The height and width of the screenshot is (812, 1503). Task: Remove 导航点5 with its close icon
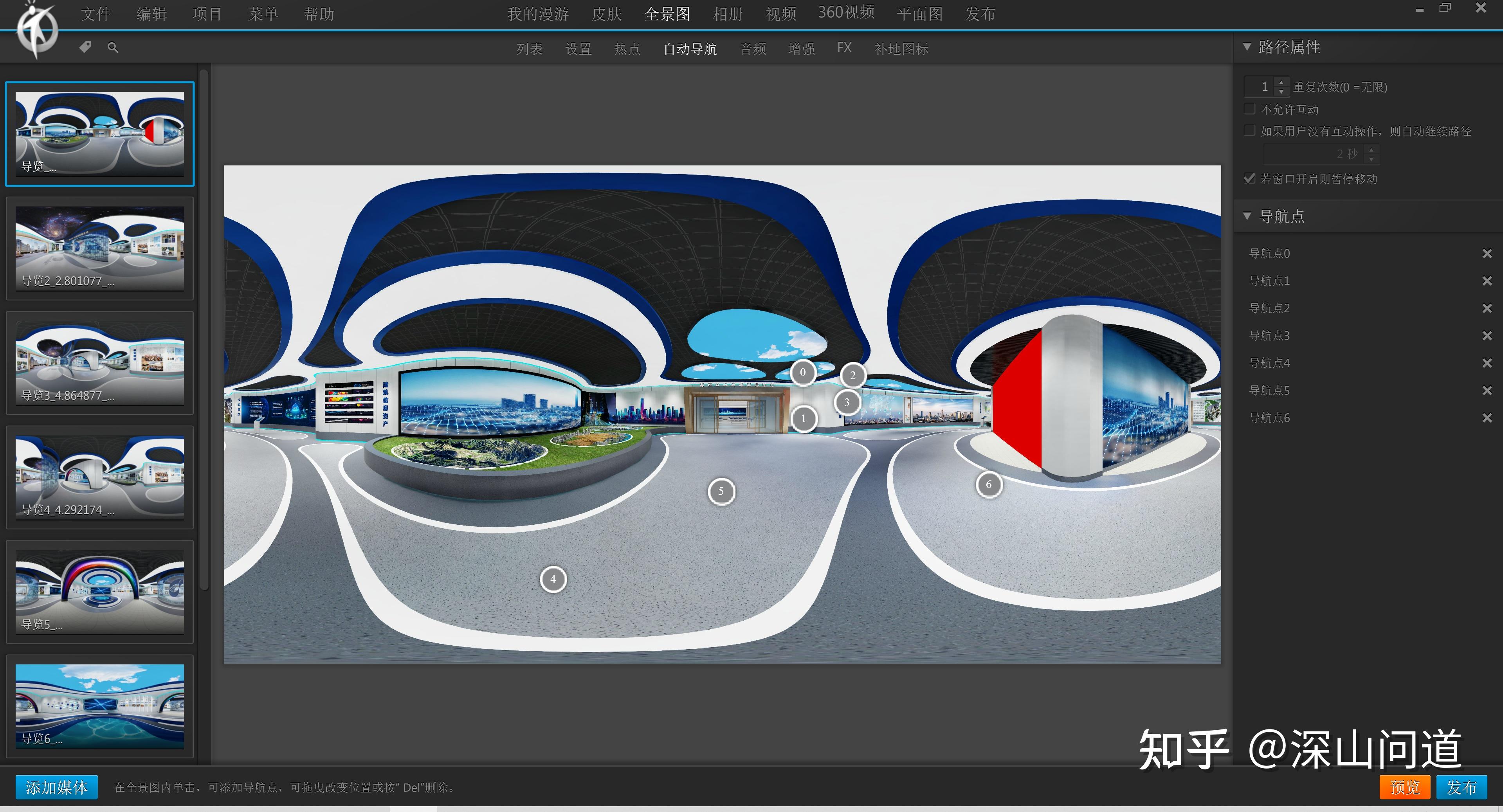pyautogui.click(x=1487, y=390)
